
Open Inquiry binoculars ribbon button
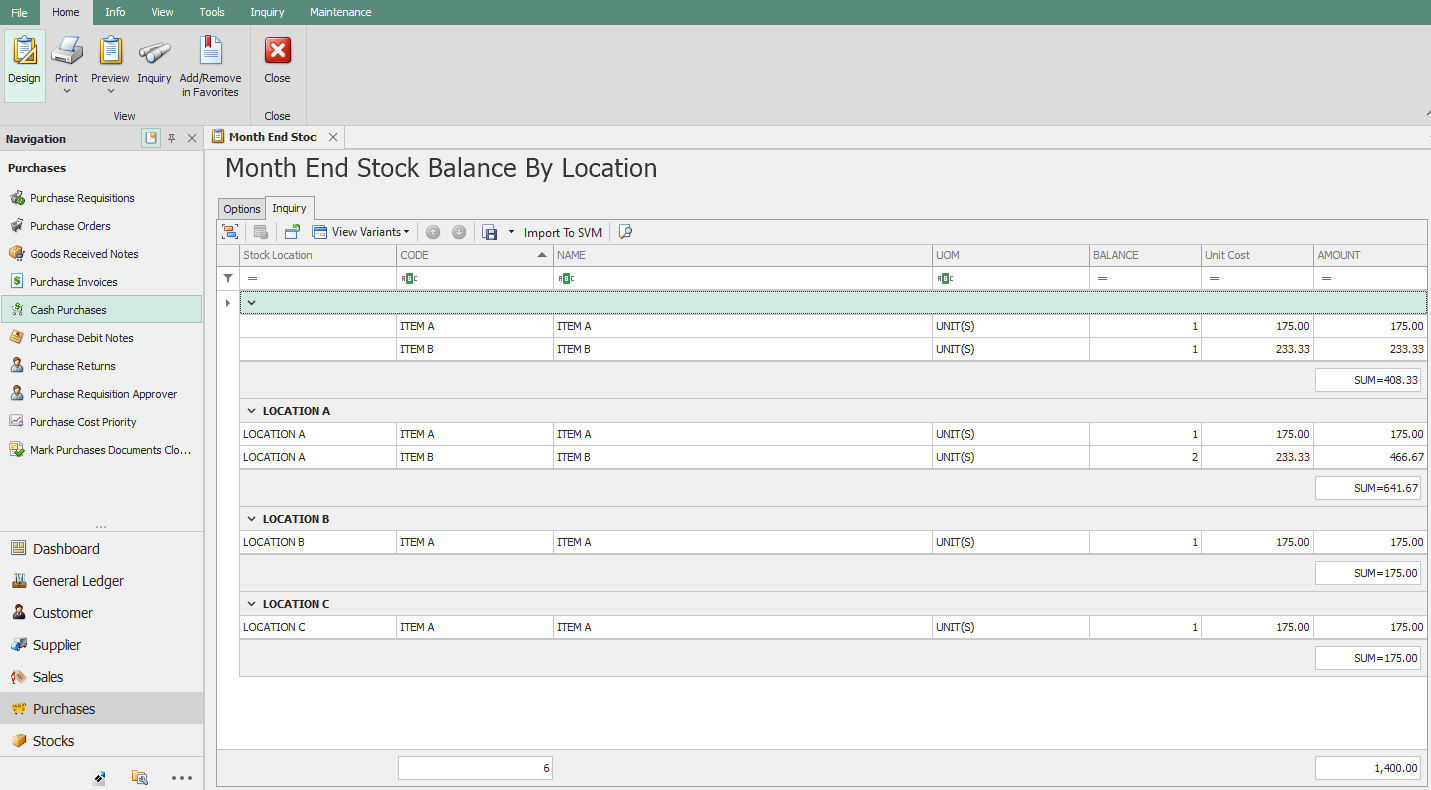154,61
